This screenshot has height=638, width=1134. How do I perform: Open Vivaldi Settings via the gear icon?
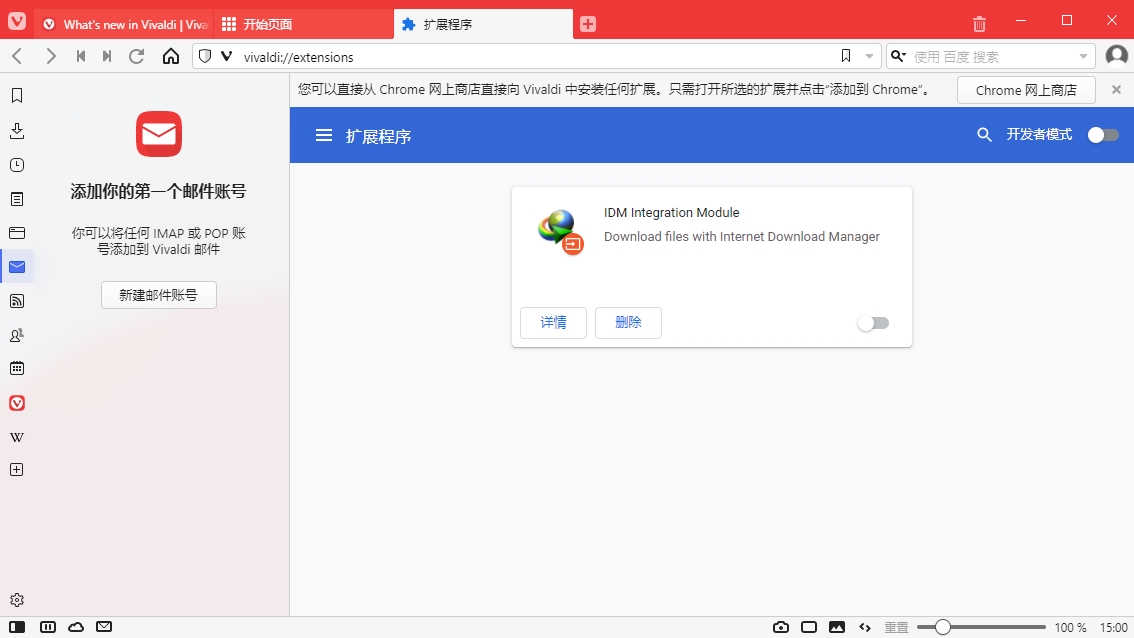pos(16,599)
